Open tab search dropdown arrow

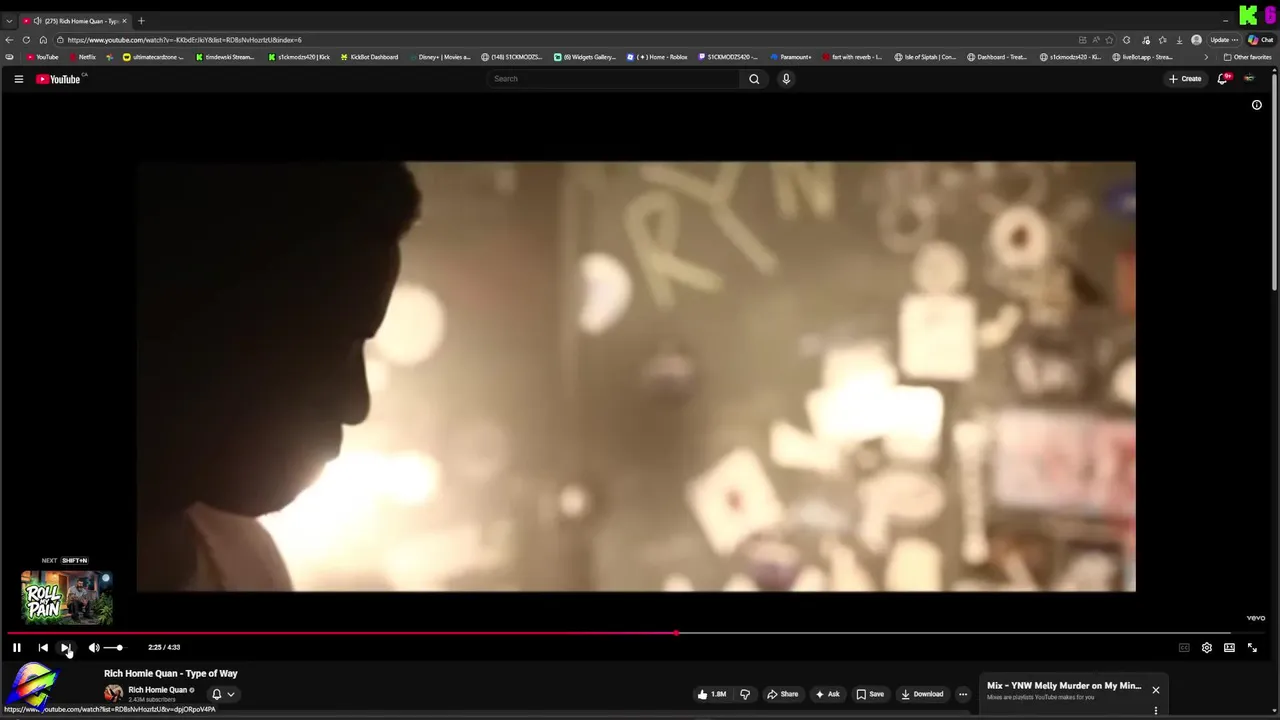(9, 21)
